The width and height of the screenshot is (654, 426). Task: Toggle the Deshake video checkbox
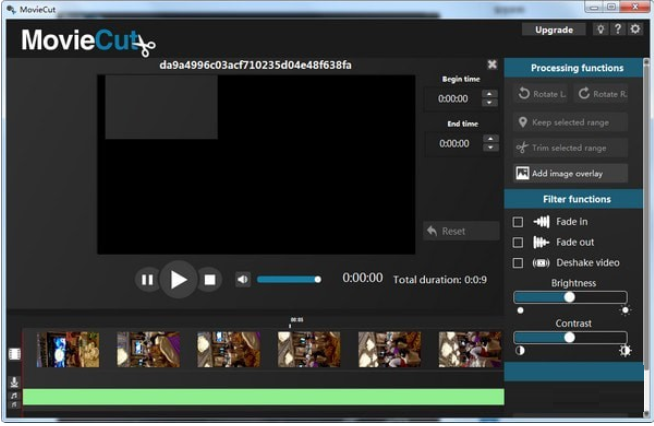(518, 263)
